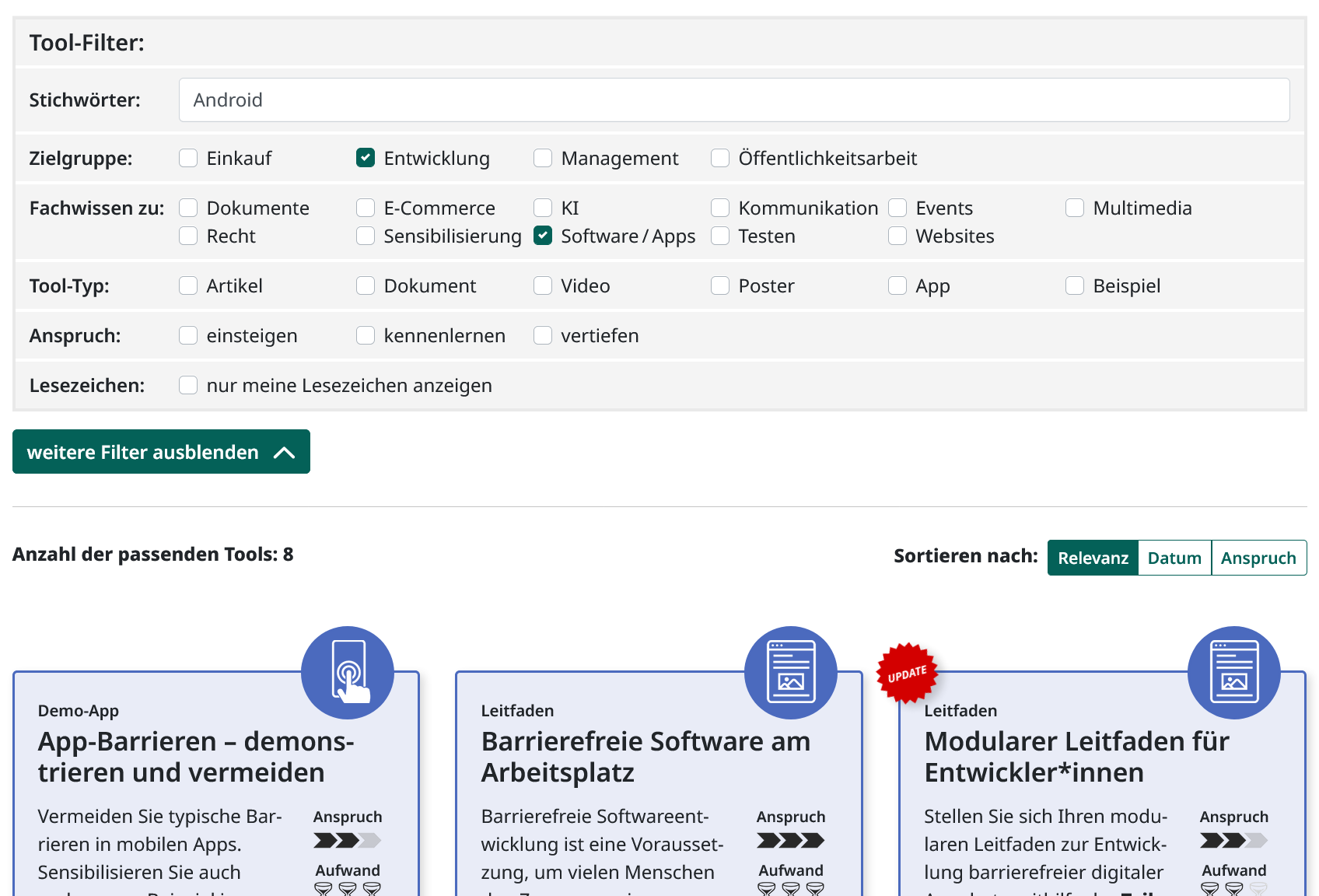
Task: Filter tool type by Artikel
Action: click(188, 285)
